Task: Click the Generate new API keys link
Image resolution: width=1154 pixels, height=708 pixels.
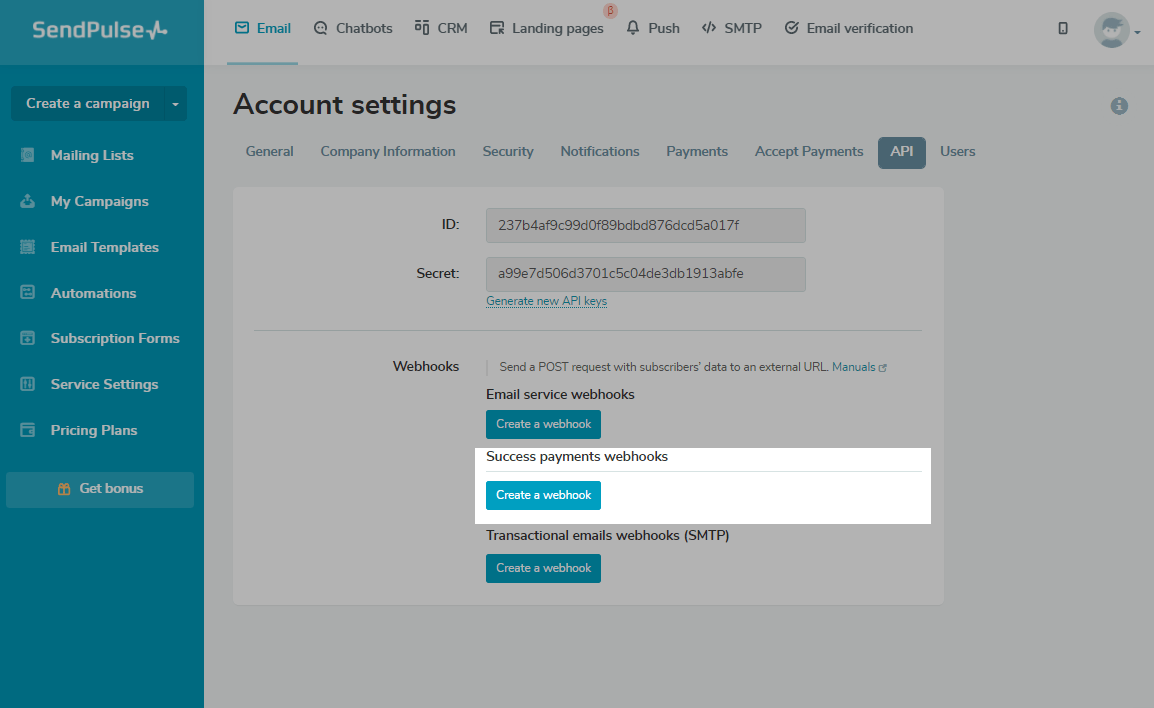Action: (x=546, y=301)
